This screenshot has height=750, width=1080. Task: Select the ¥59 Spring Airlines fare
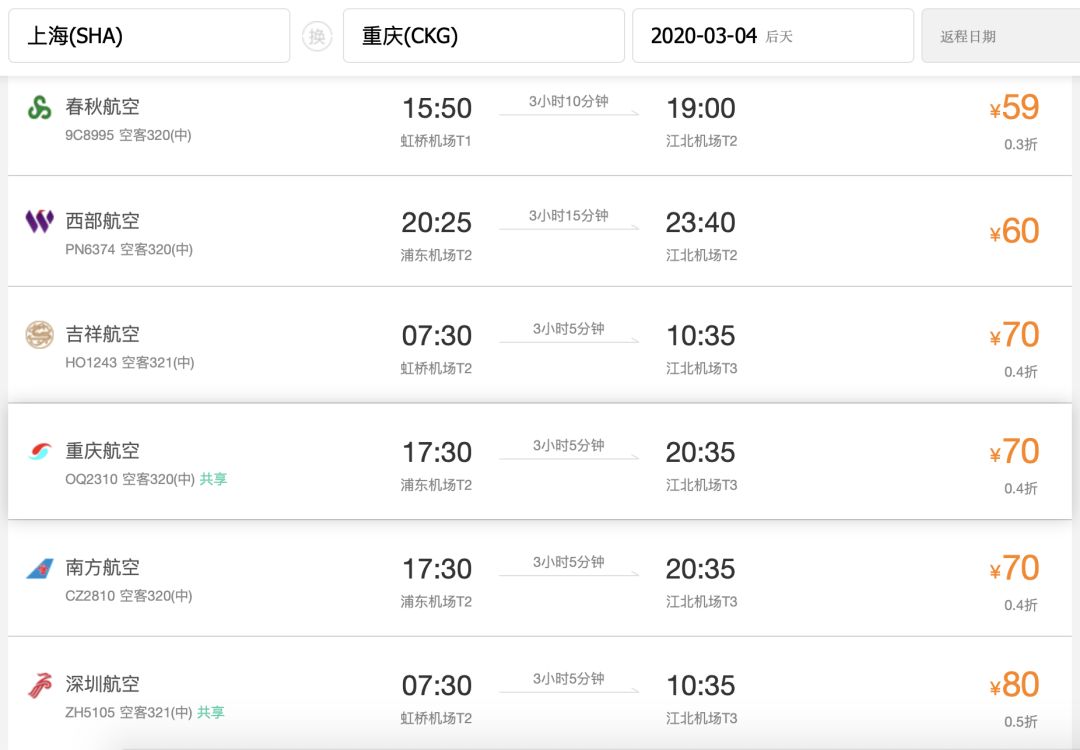pyautogui.click(x=1014, y=107)
